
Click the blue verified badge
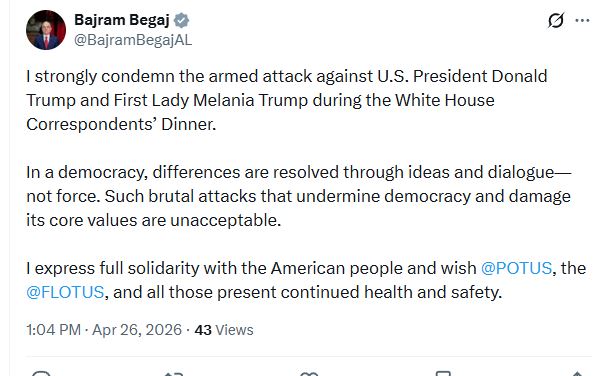pyautogui.click(x=181, y=20)
